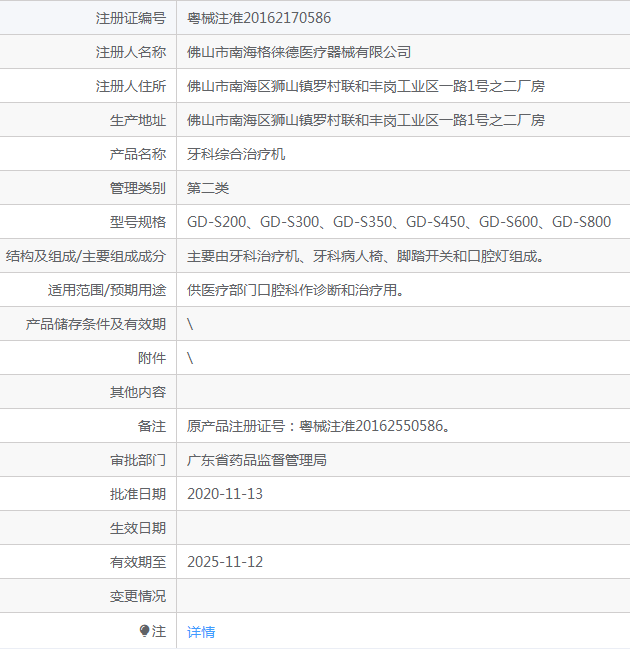Click the 生效日期 label

point(138,528)
